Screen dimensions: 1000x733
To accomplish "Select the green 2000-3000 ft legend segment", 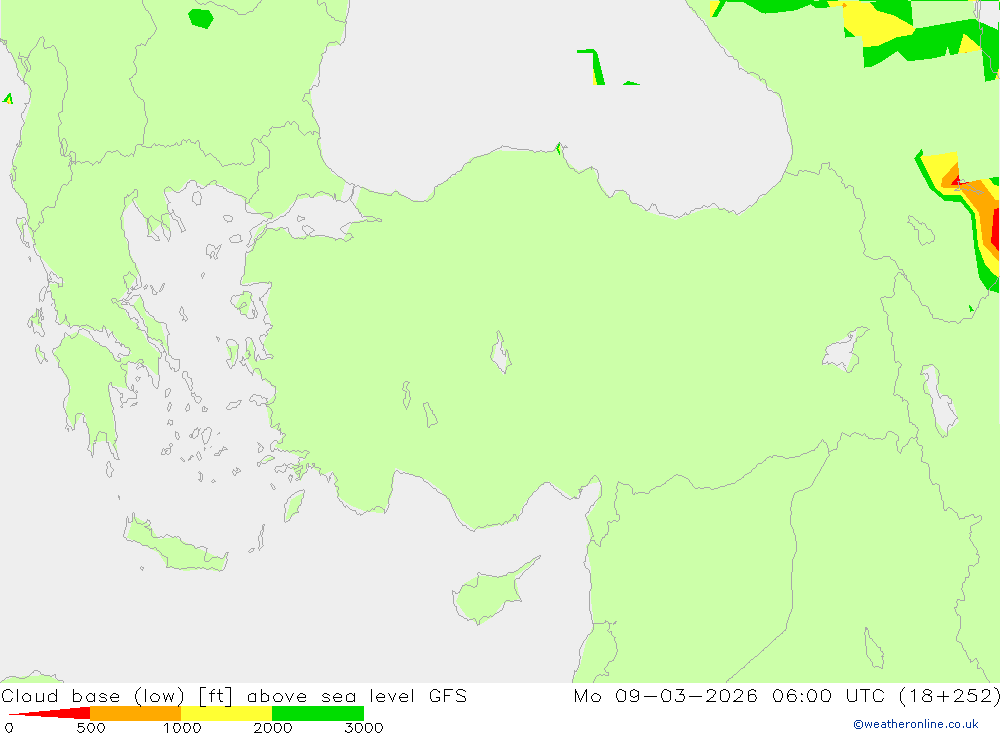I will [x=318, y=713].
